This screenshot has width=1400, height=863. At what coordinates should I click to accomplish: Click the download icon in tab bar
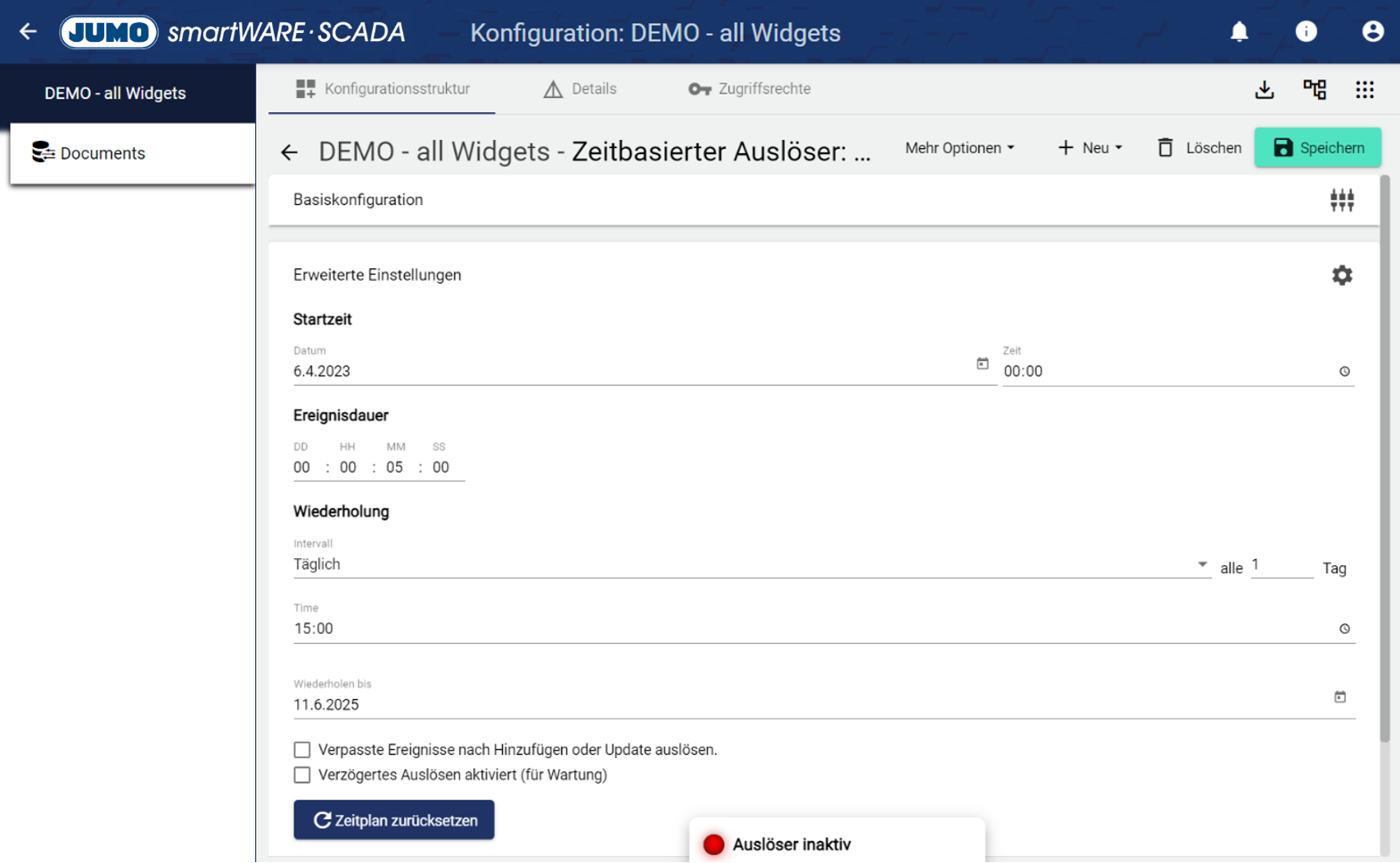tap(1264, 89)
